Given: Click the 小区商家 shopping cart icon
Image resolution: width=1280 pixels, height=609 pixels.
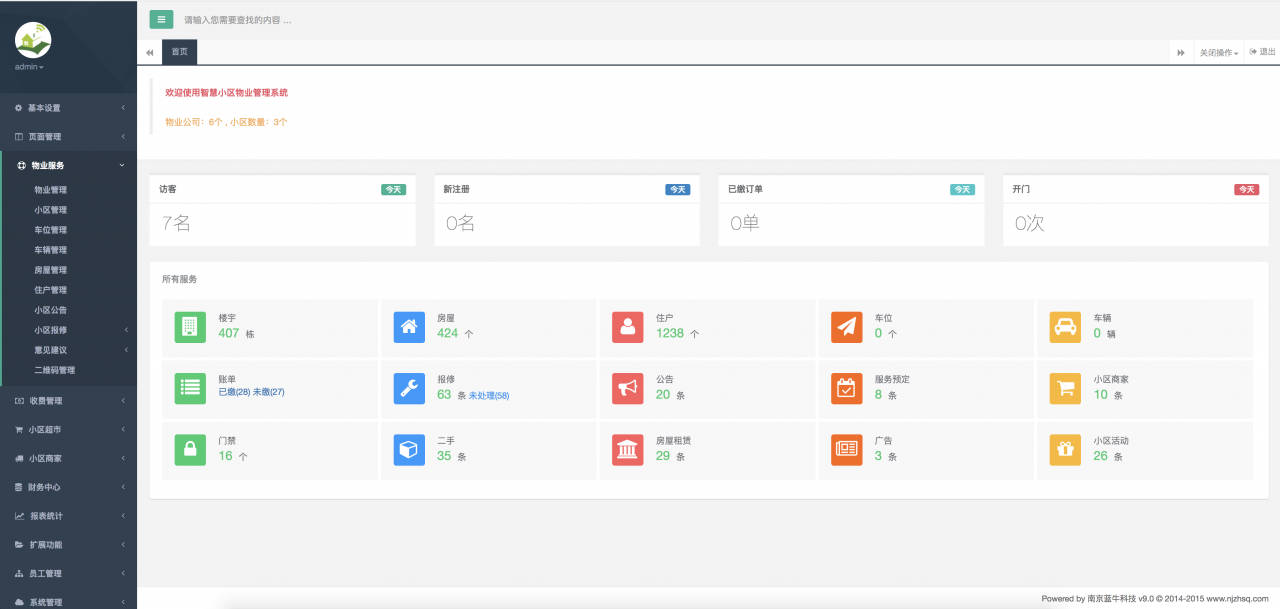Looking at the screenshot, I should pyautogui.click(x=1065, y=389).
